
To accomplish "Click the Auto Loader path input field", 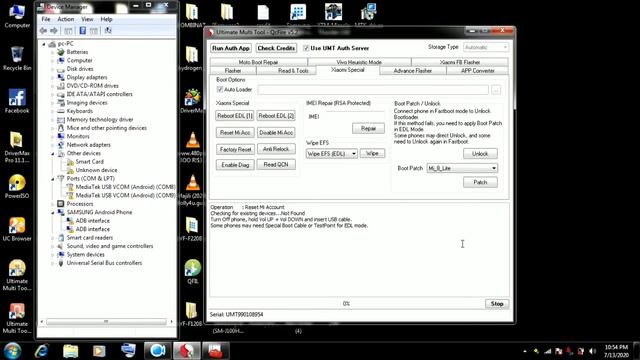I will click(x=373, y=89).
